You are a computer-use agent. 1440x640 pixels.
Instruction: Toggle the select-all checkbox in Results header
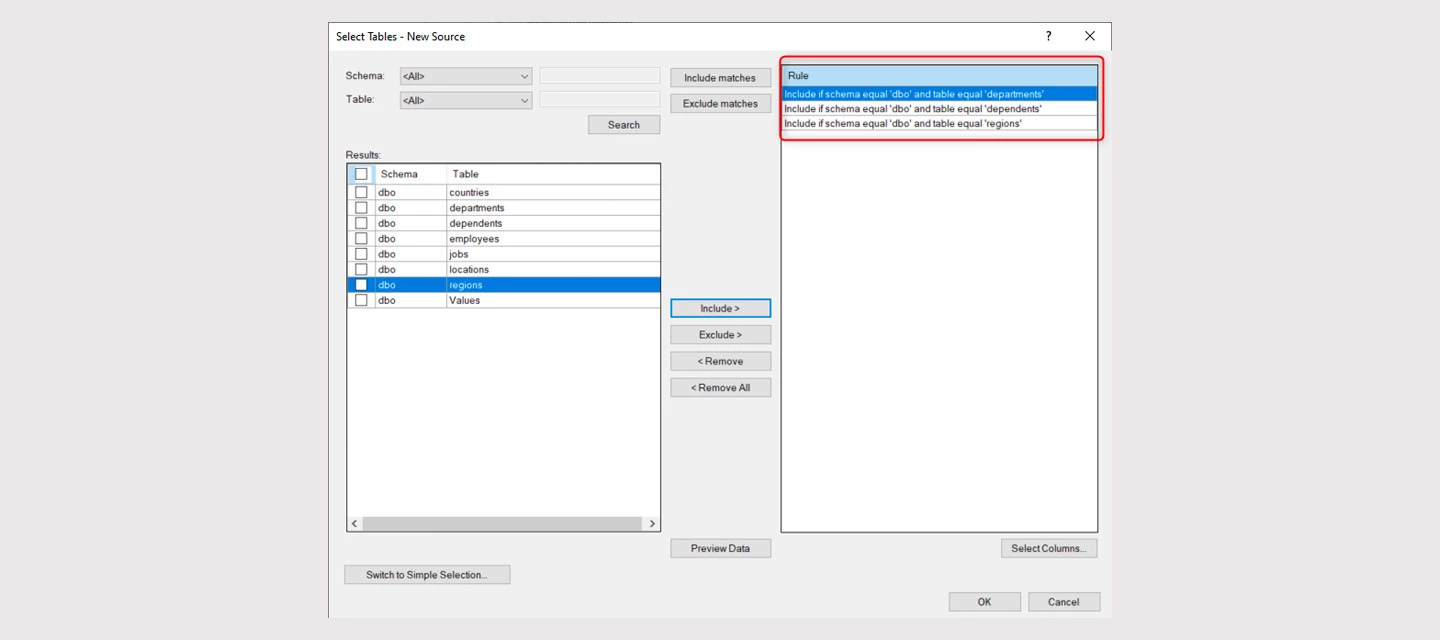tap(361, 174)
